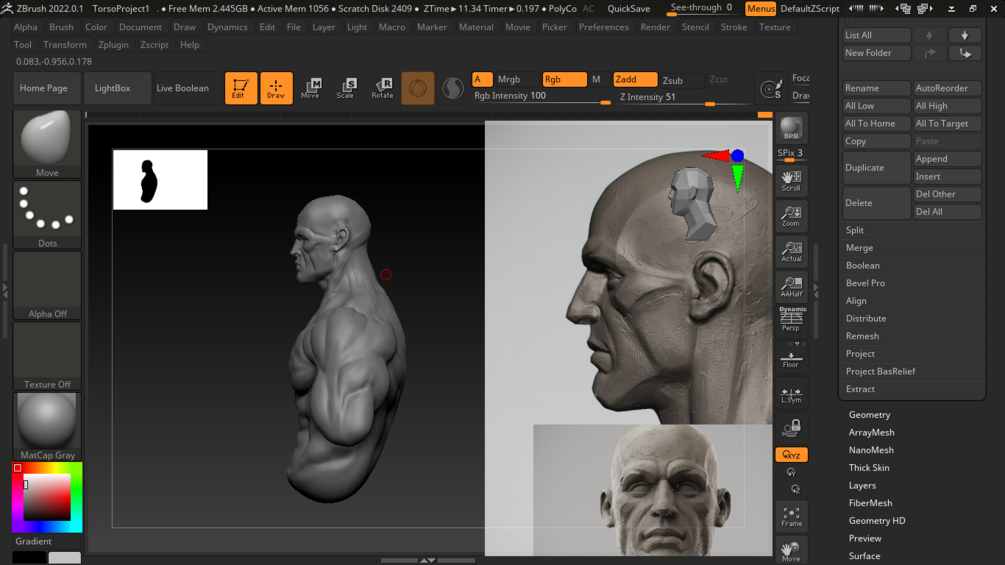Viewport: 1005px width, 565px height.
Task: Click the AAHalf icon
Action: [791, 286]
